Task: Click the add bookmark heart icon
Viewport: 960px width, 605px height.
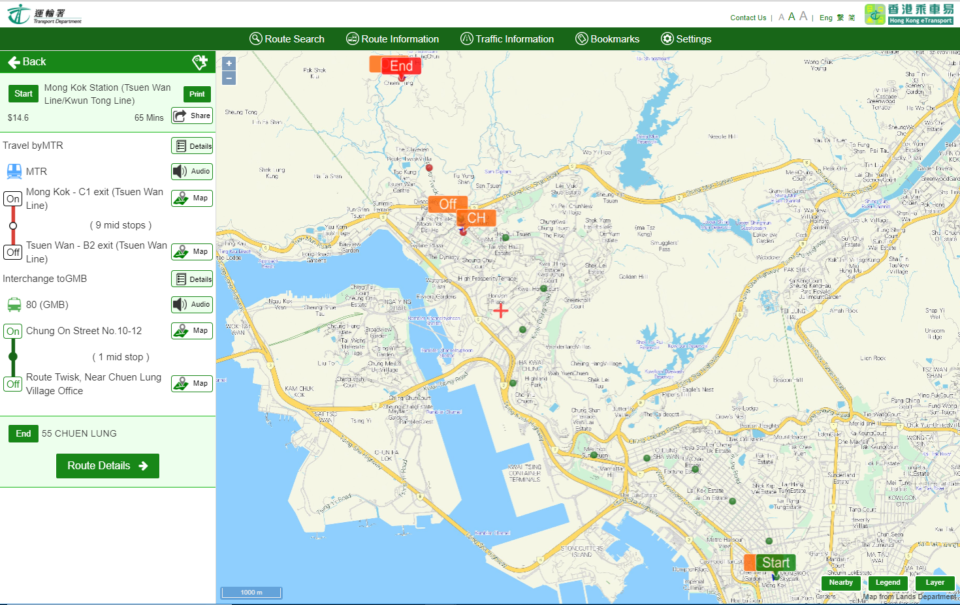Action: point(199,62)
